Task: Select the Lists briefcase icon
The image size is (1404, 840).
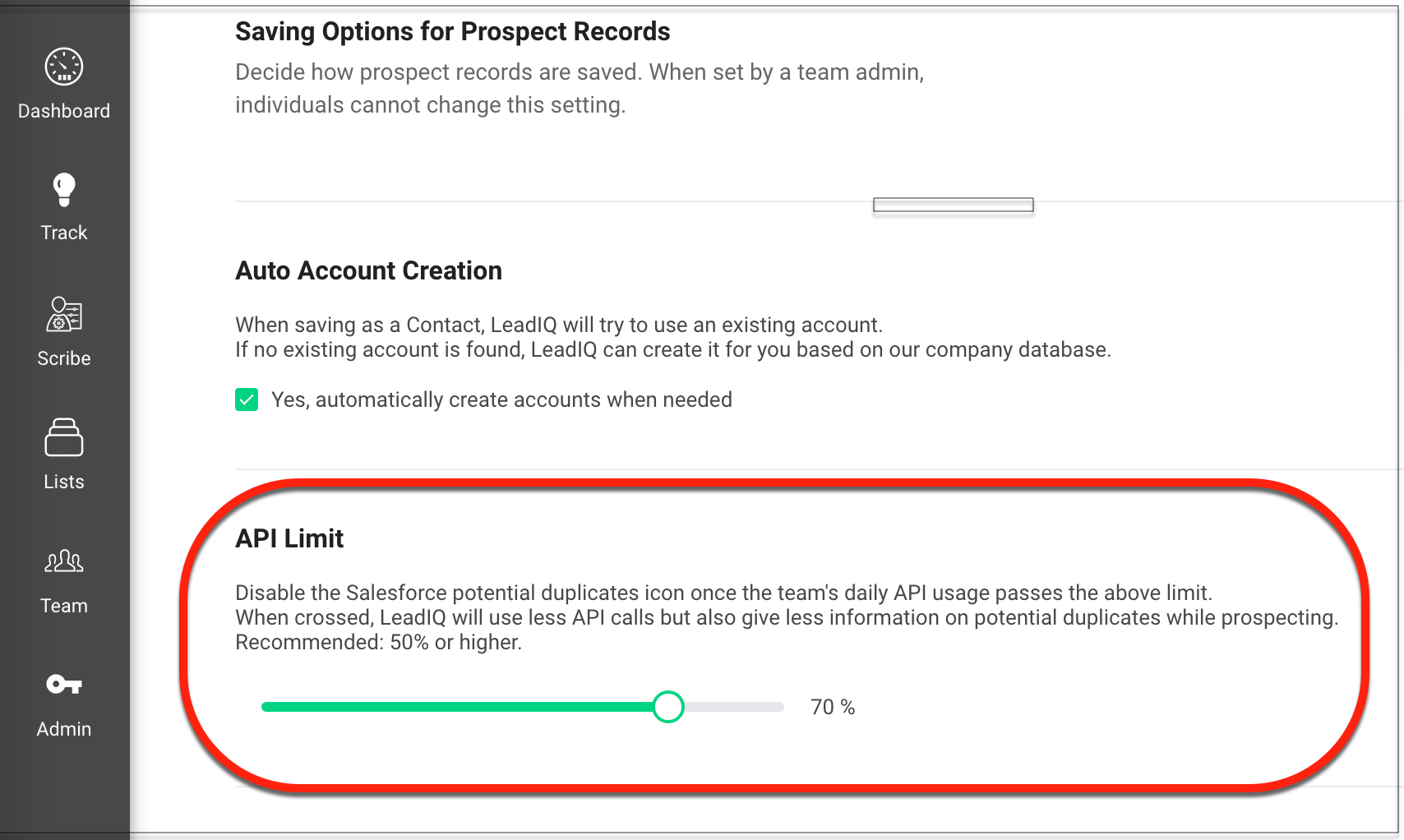Action: point(64,437)
